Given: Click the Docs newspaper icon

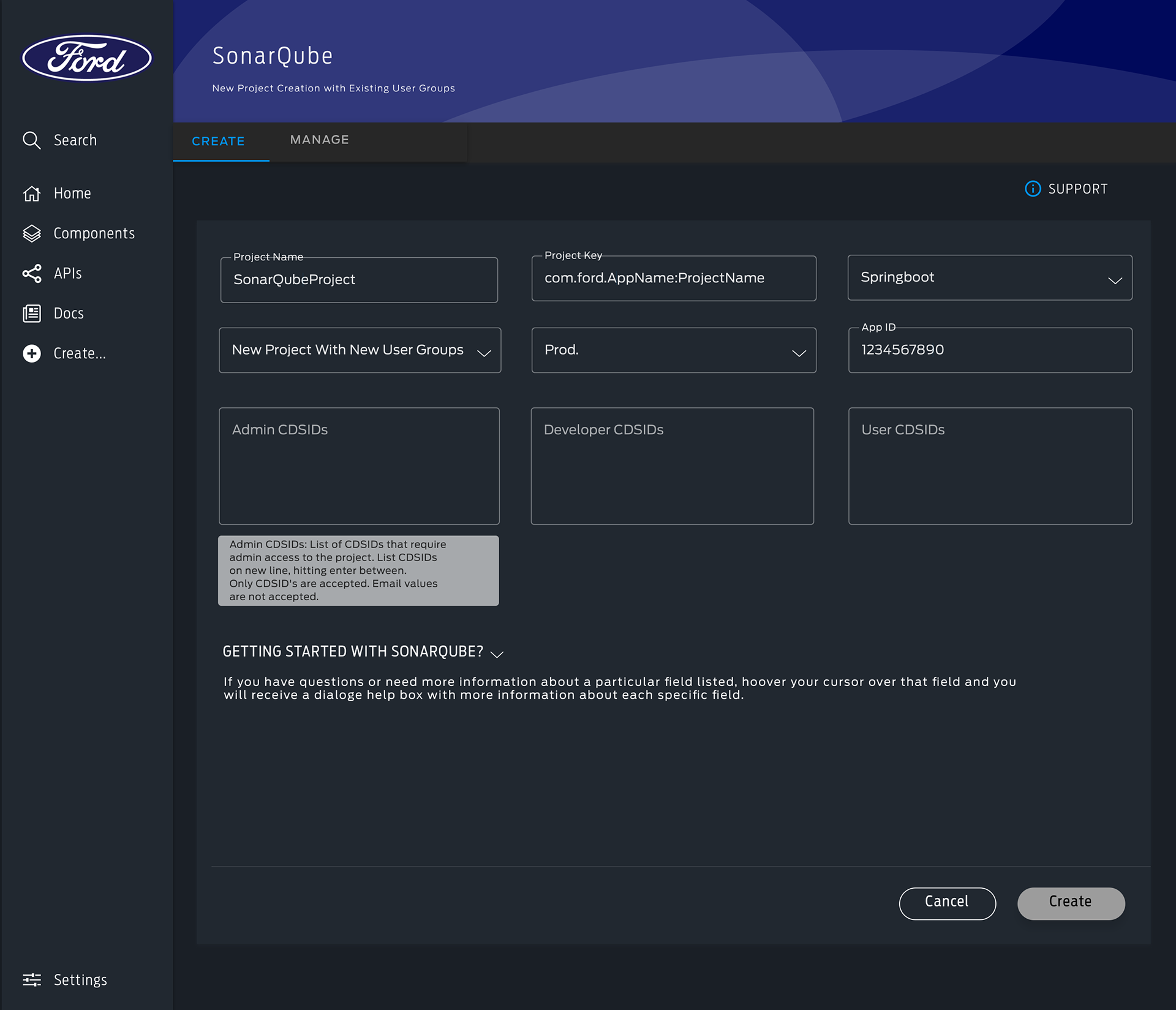Looking at the screenshot, I should tap(31, 314).
